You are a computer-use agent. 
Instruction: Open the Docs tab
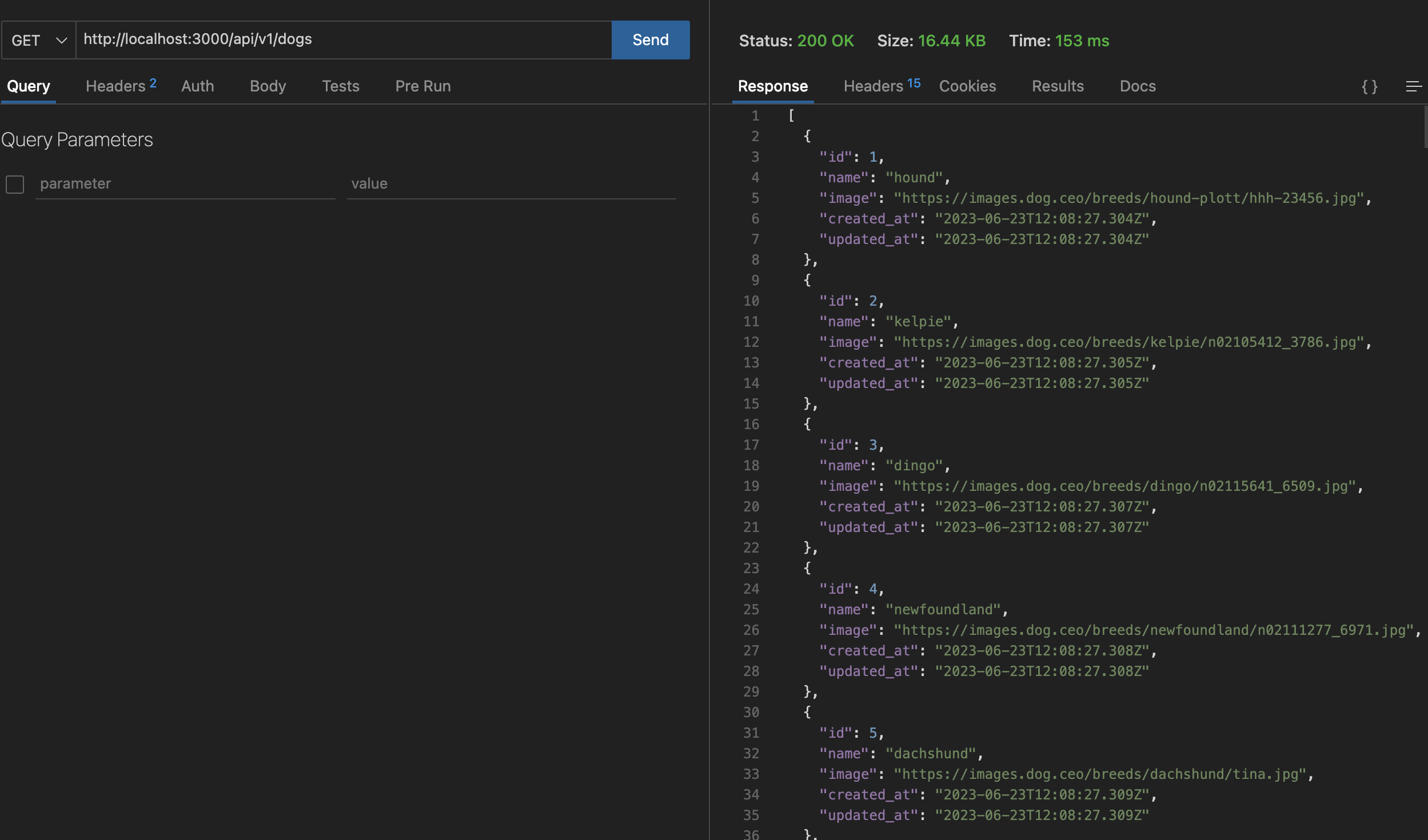pos(1138,86)
